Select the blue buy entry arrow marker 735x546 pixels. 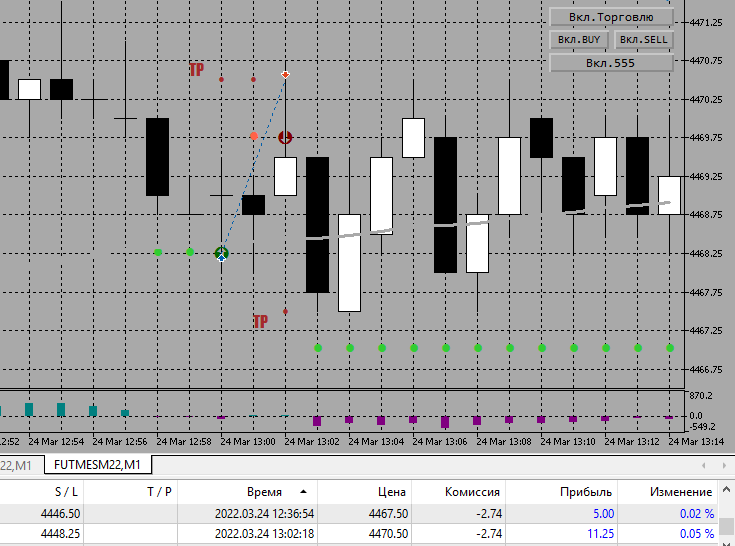[x=222, y=257]
